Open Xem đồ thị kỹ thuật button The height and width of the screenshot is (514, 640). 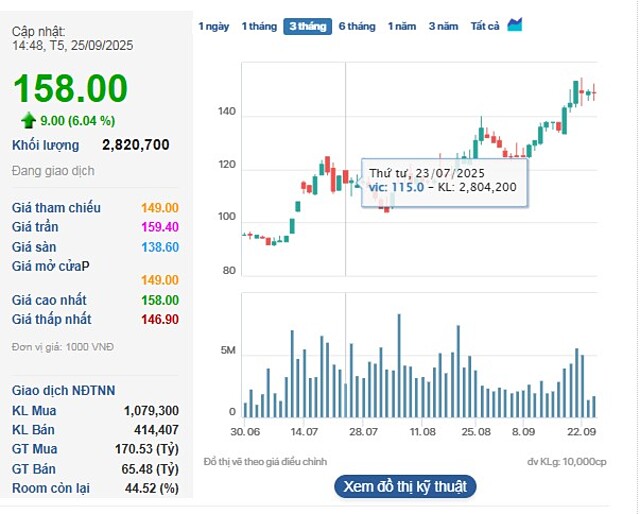point(405,487)
